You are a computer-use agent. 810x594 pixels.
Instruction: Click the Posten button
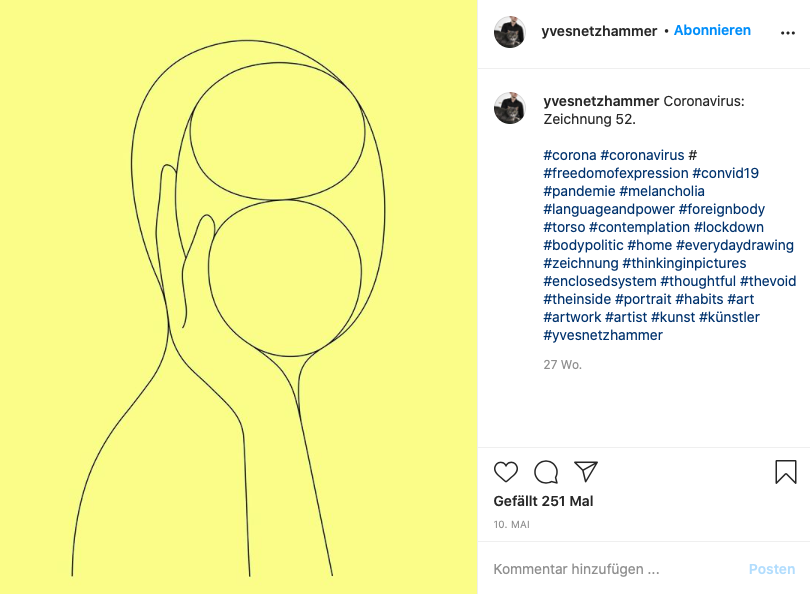click(x=771, y=569)
